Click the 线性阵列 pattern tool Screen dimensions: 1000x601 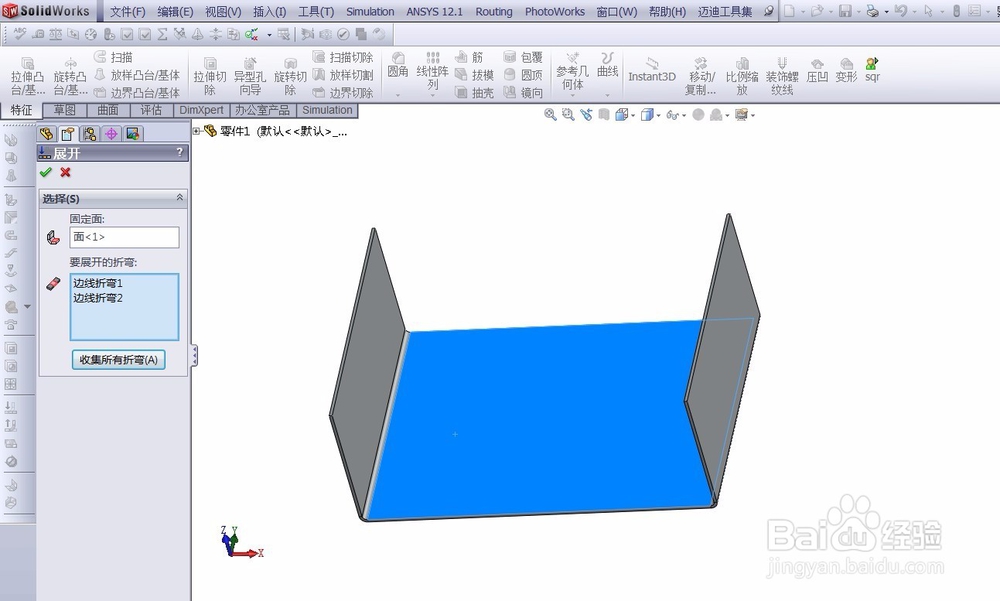(432, 71)
